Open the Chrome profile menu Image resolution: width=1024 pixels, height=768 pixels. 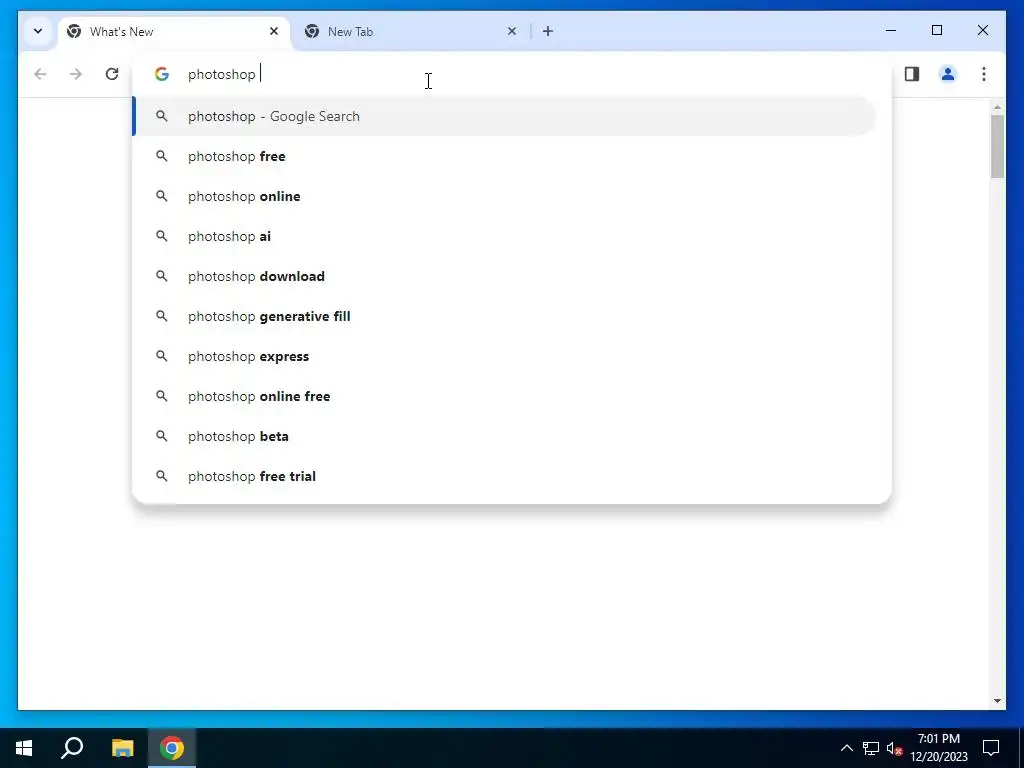[948, 74]
